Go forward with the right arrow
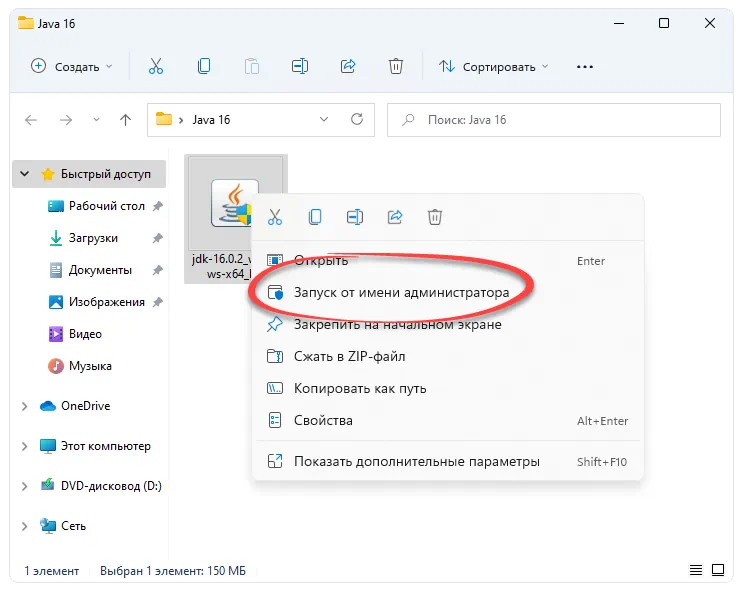 (x=66, y=120)
